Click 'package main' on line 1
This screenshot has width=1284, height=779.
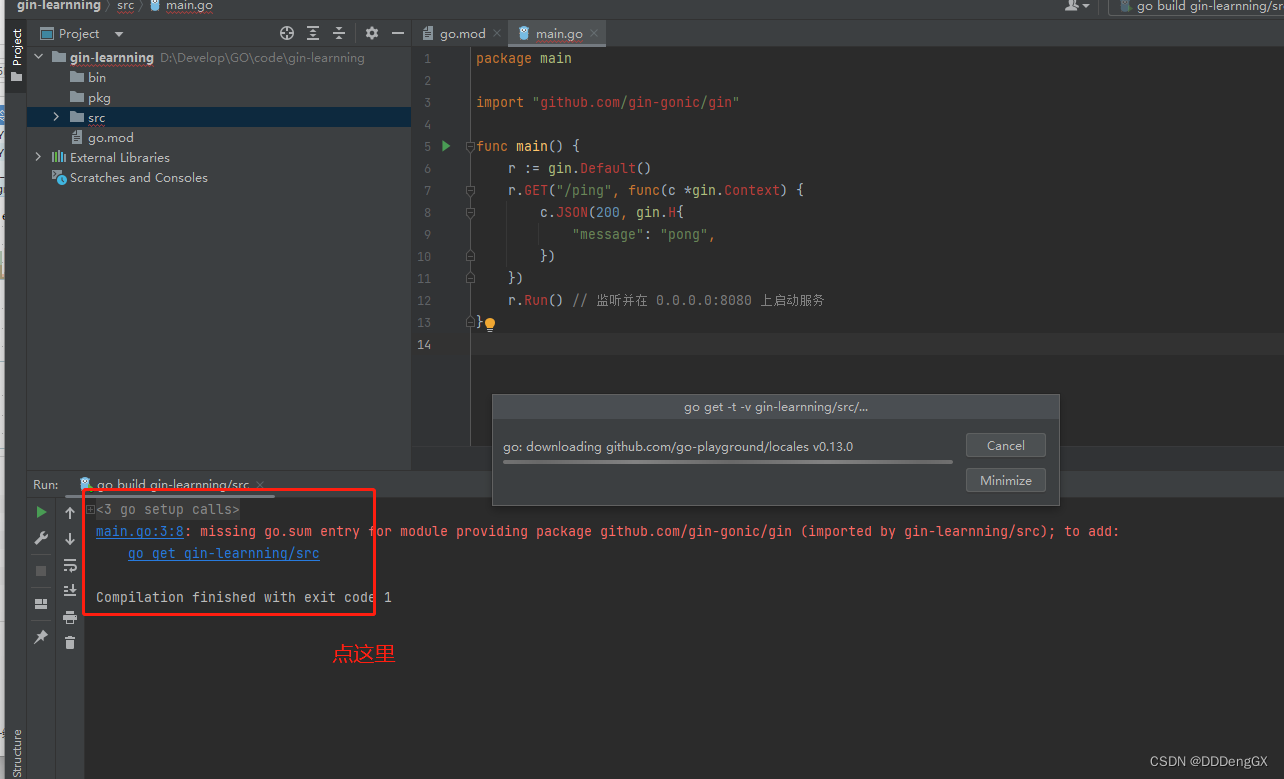[x=524, y=58]
